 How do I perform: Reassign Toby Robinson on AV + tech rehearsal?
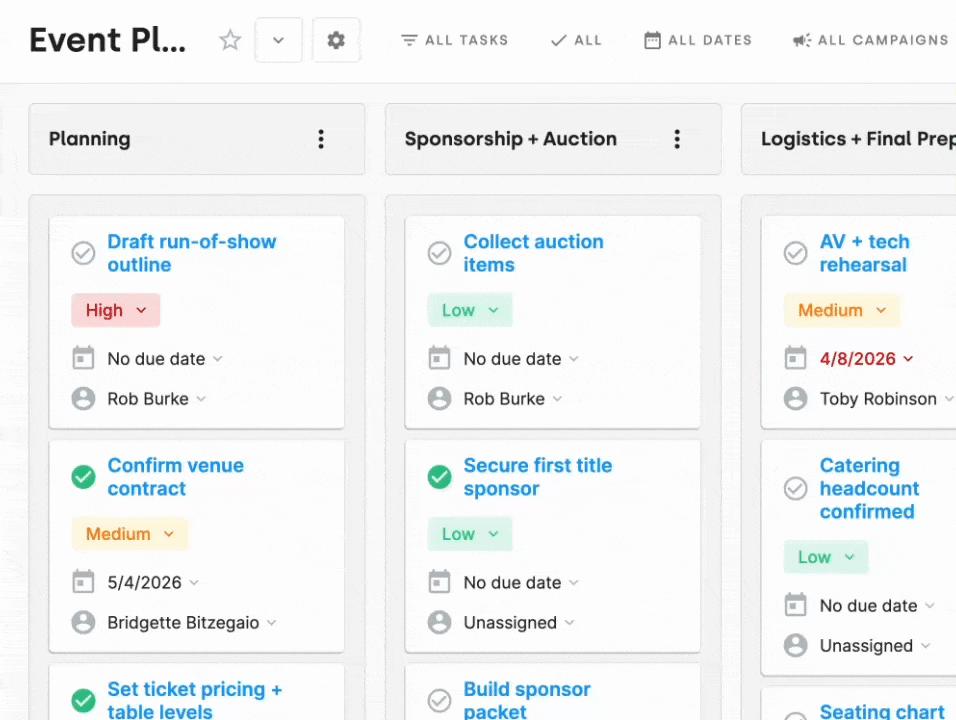pos(886,399)
